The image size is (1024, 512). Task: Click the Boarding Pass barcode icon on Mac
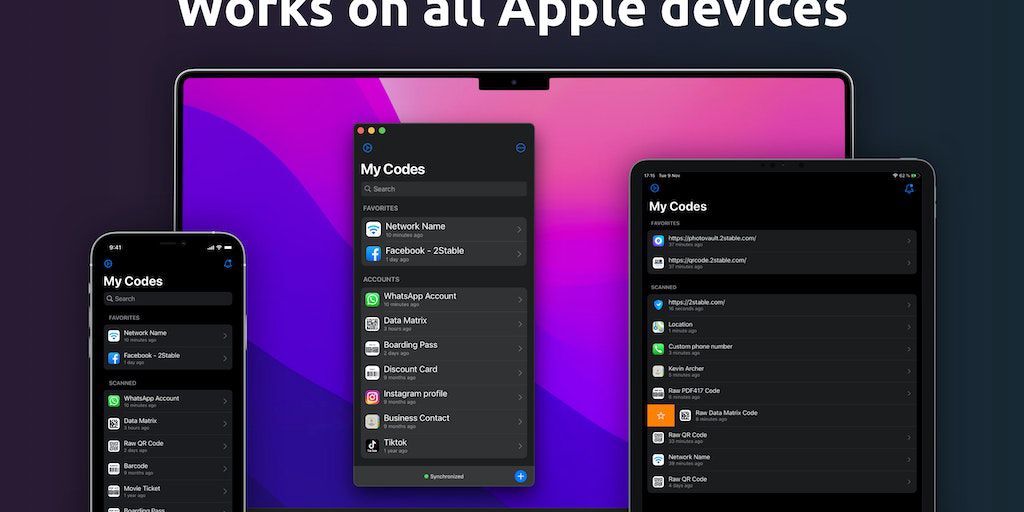pyautogui.click(x=372, y=348)
